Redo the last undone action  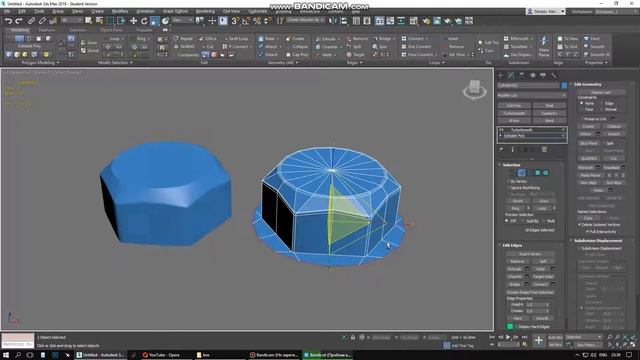[19, 21]
